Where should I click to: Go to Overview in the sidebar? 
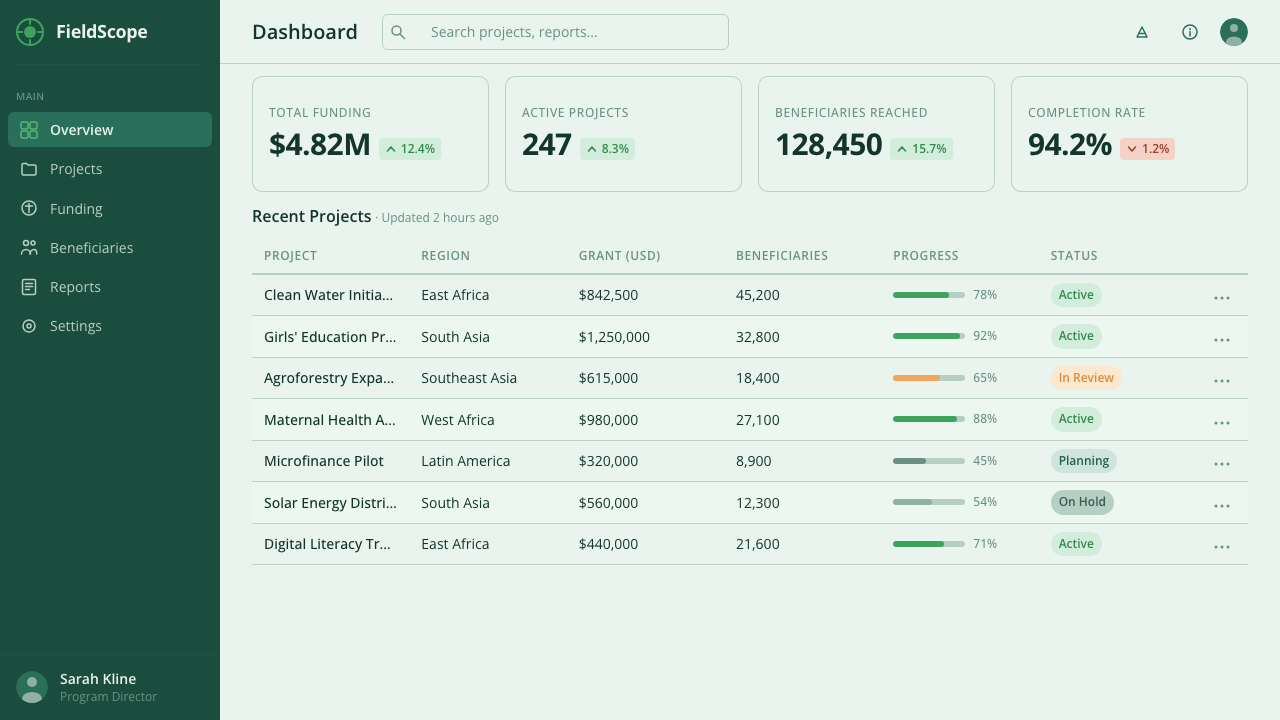coord(110,130)
